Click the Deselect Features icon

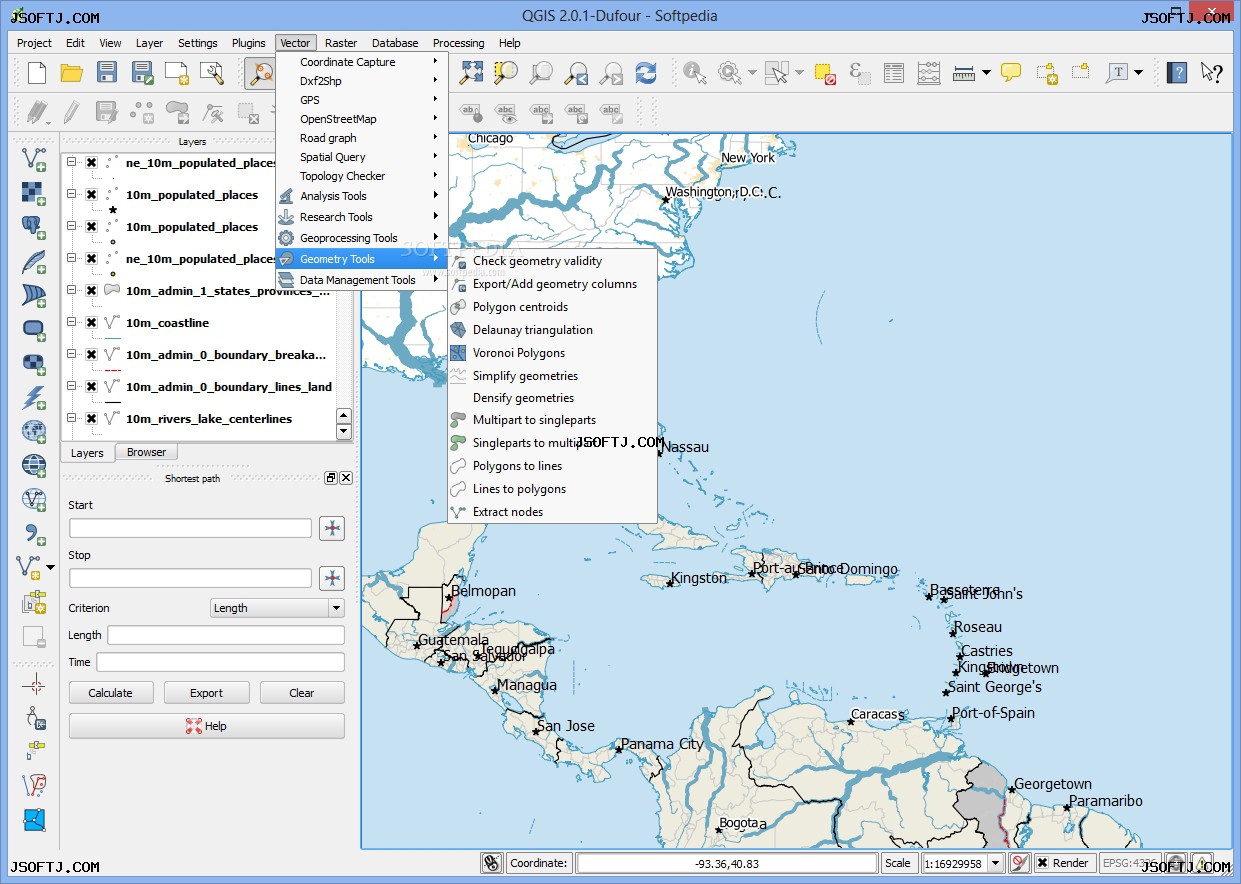coord(825,72)
